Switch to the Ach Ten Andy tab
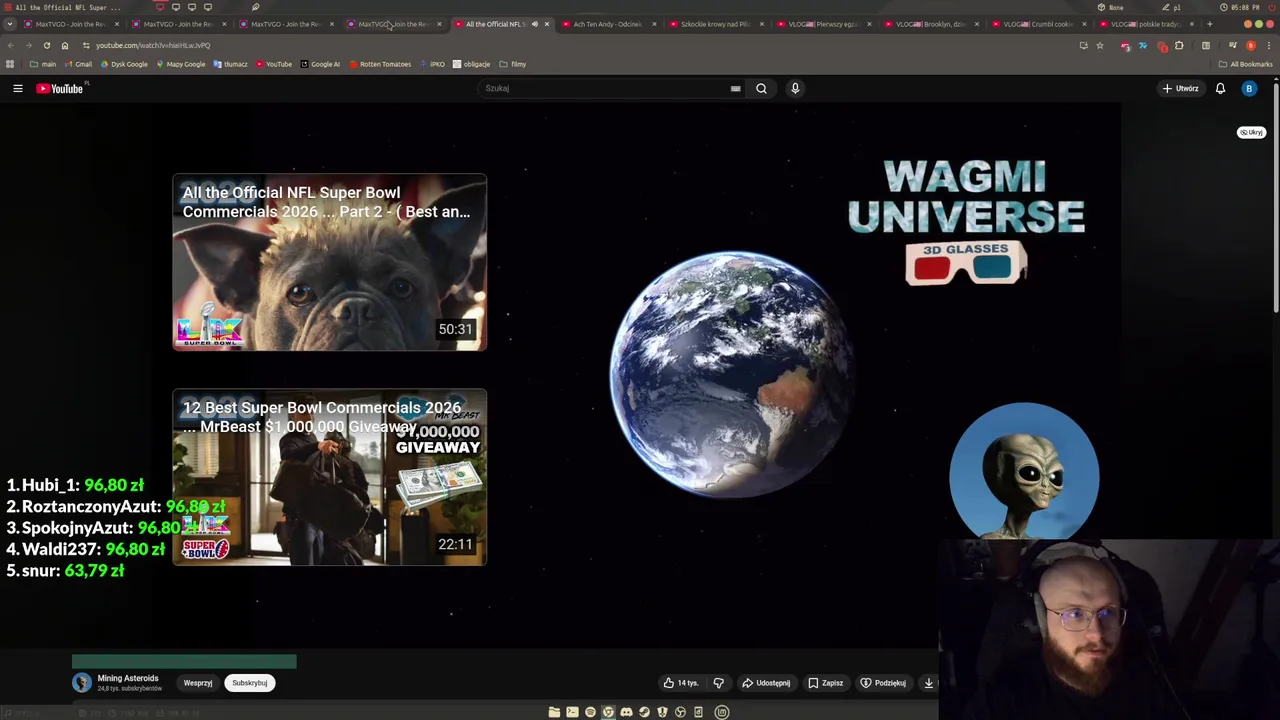 click(x=607, y=24)
